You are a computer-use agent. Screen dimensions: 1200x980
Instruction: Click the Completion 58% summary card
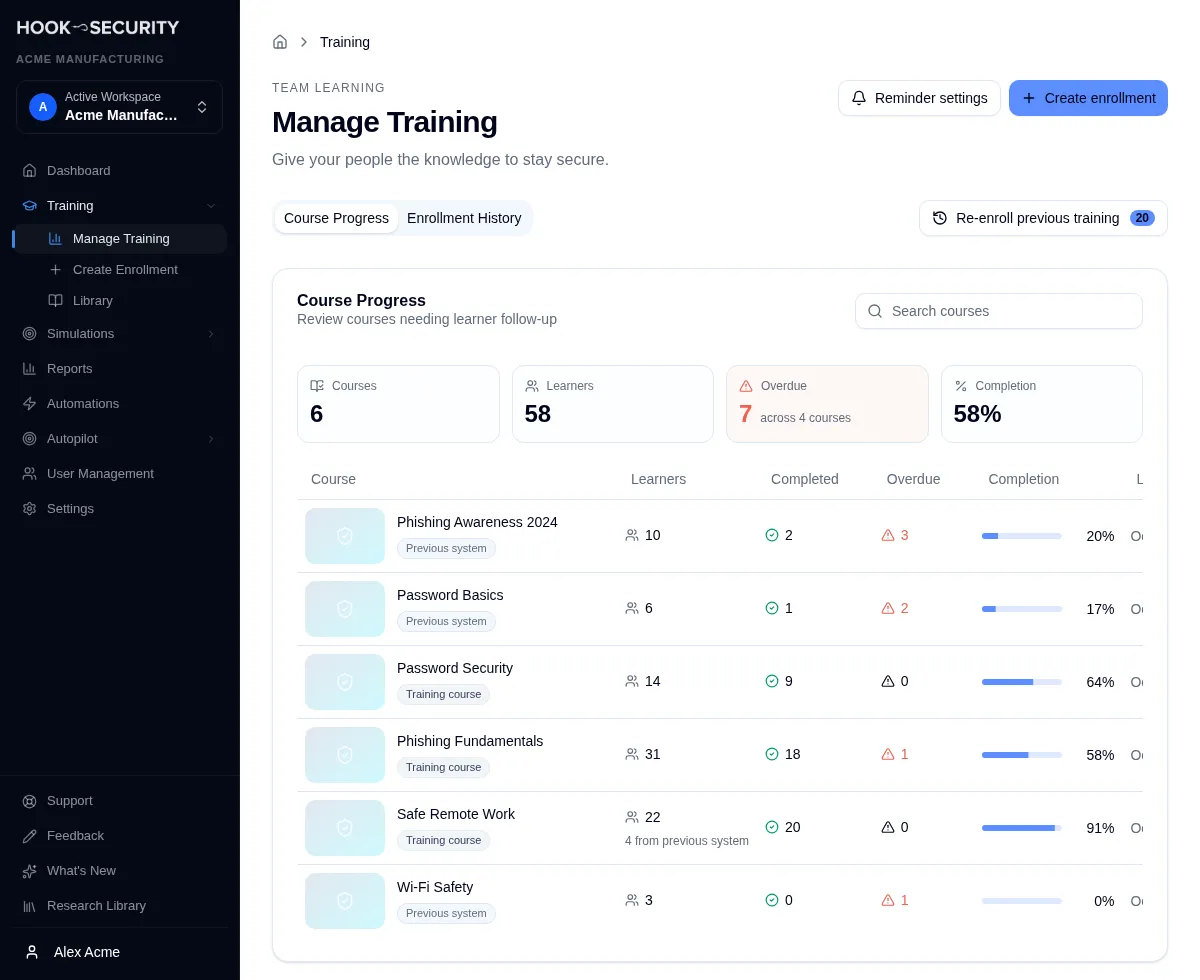pyautogui.click(x=1042, y=404)
